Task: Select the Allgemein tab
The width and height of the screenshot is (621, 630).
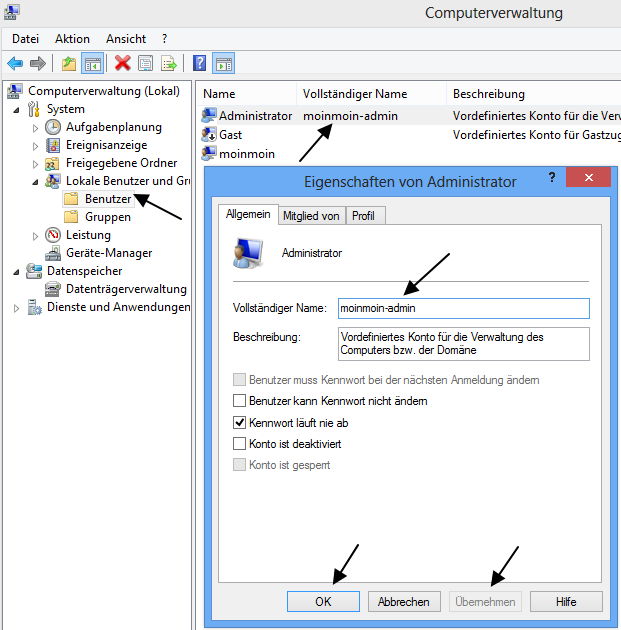Action: coord(248,214)
